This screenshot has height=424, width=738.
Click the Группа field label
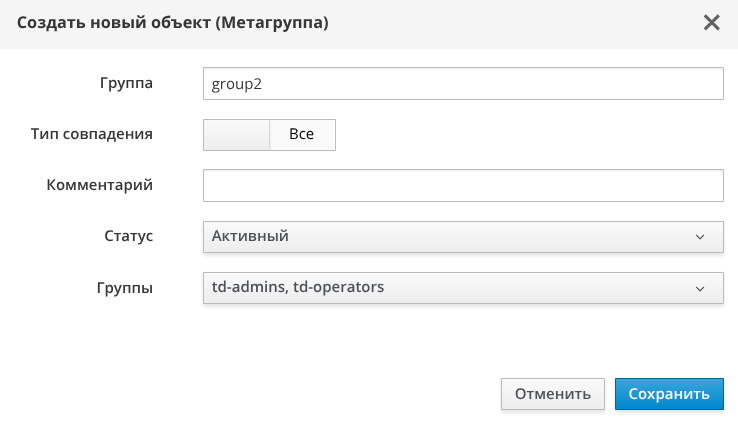[126, 83]
